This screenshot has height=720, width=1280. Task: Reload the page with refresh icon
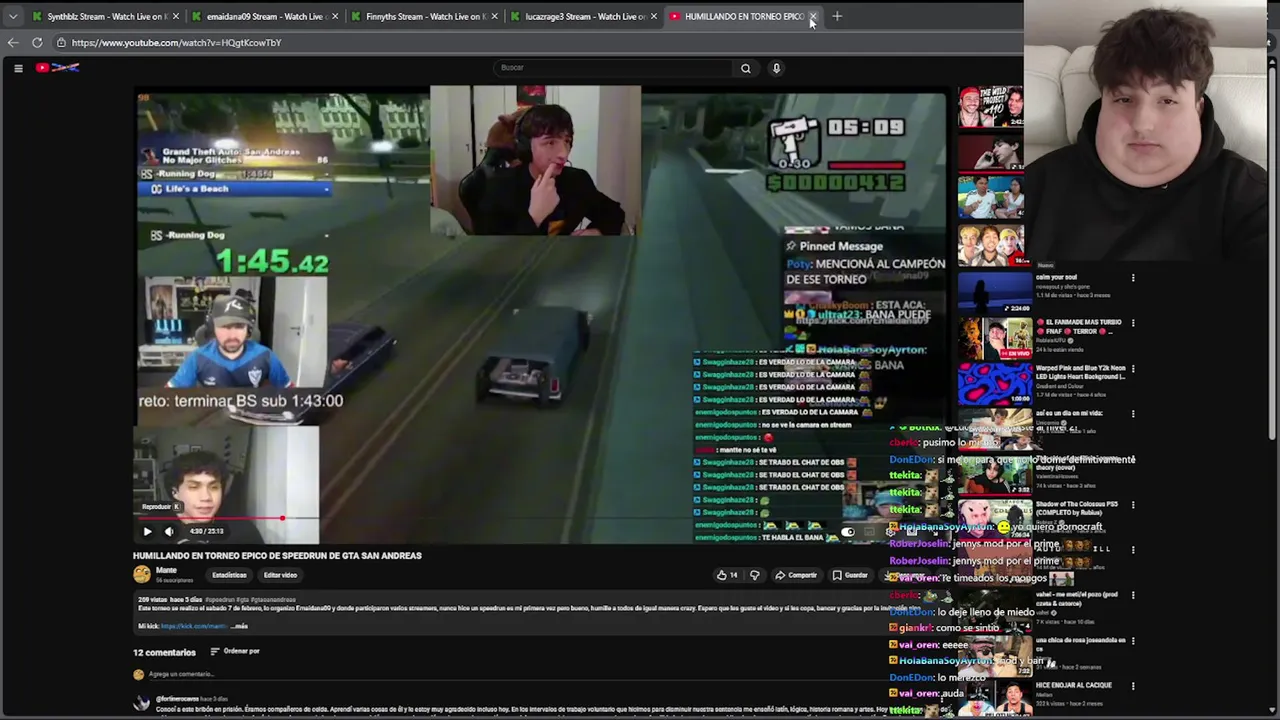tap(37, 42)
